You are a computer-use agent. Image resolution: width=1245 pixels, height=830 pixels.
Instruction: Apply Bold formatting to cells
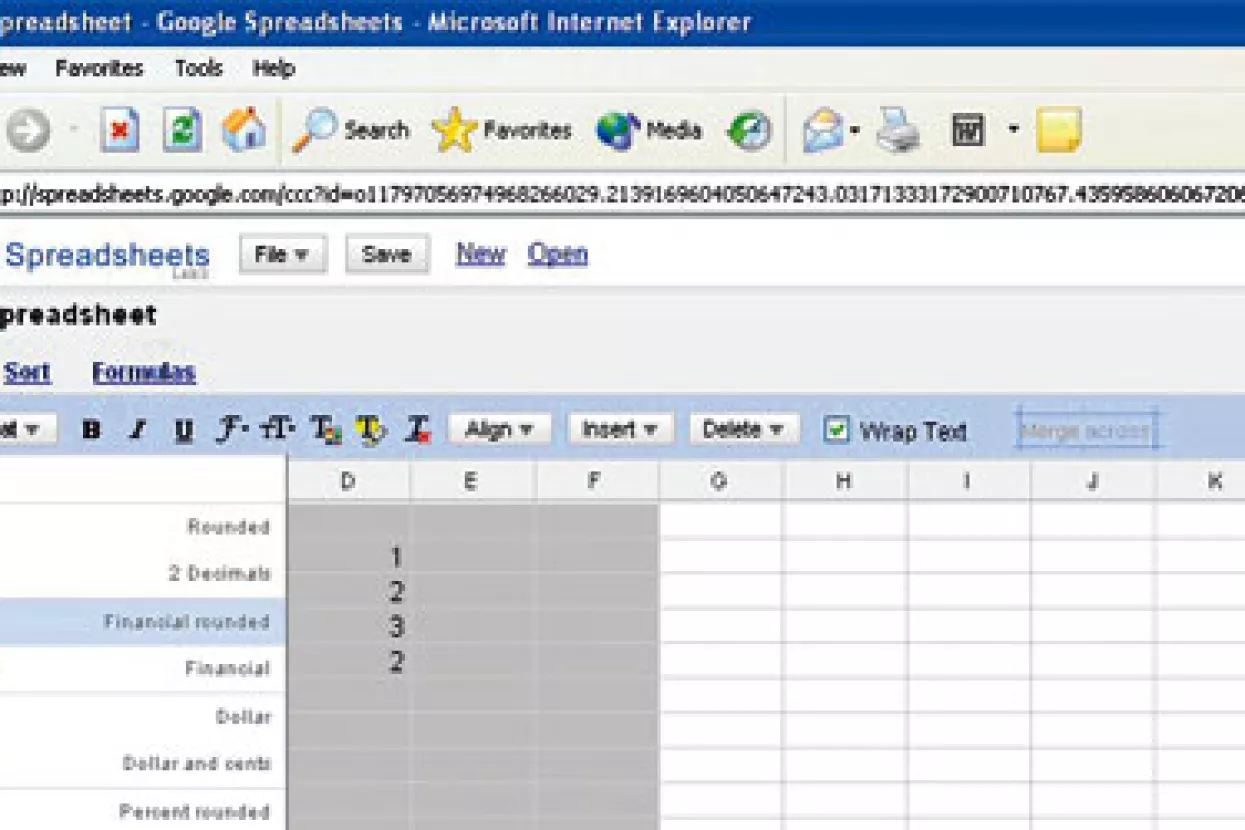click(92, 430)
